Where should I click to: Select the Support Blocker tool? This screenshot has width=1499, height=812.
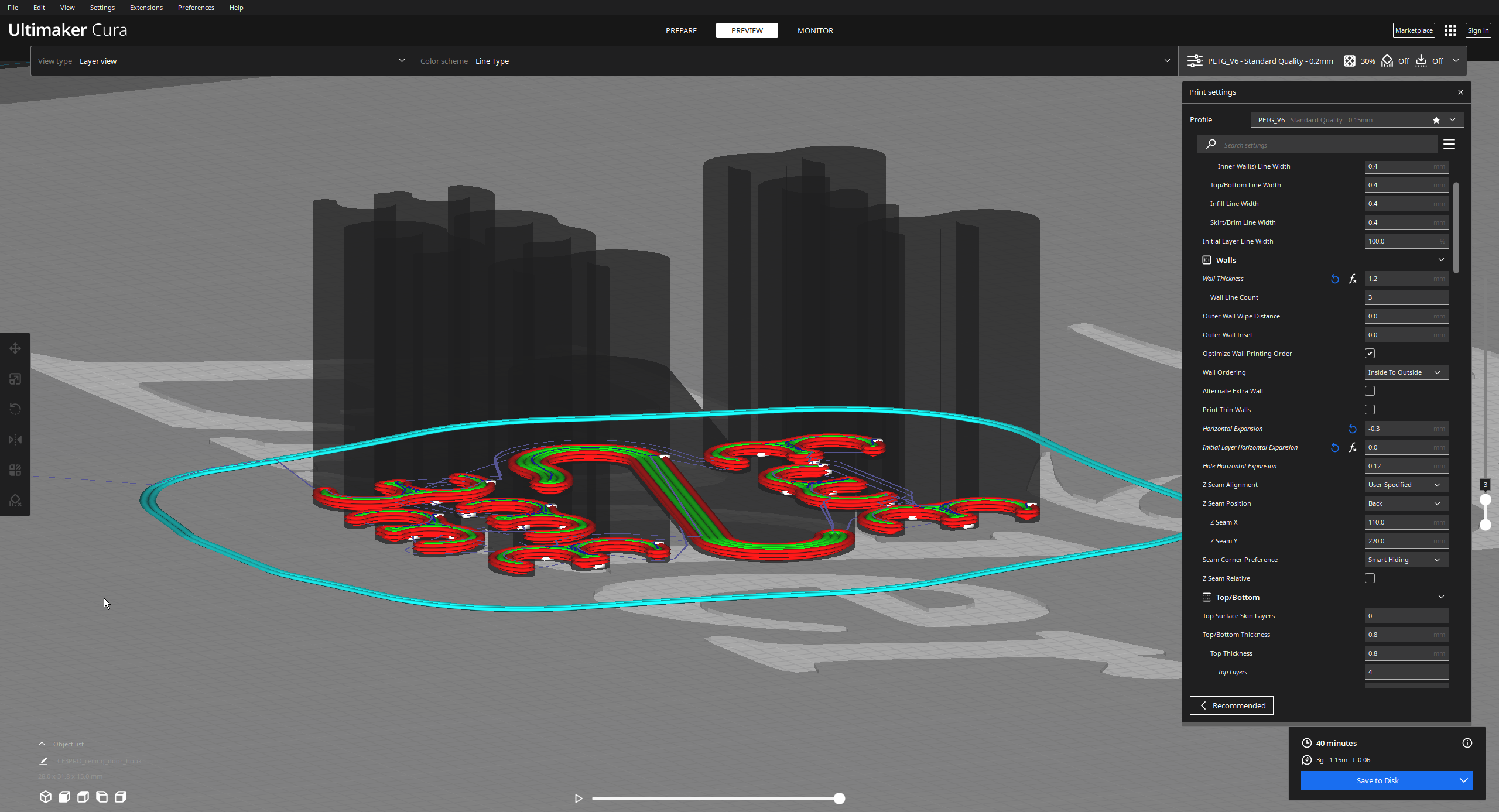coord(15,499)
